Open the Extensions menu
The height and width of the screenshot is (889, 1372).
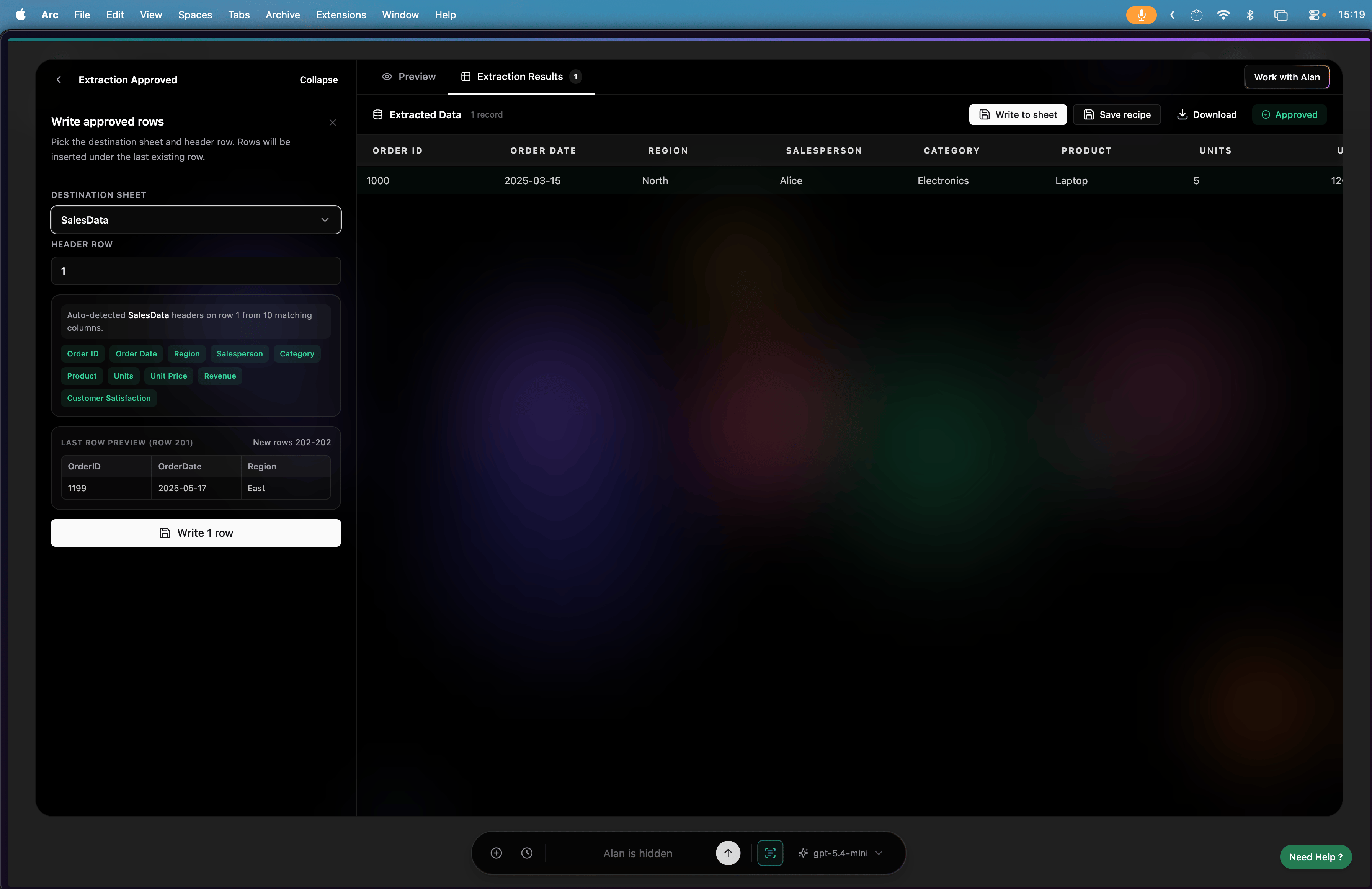(x=341, y=15)
